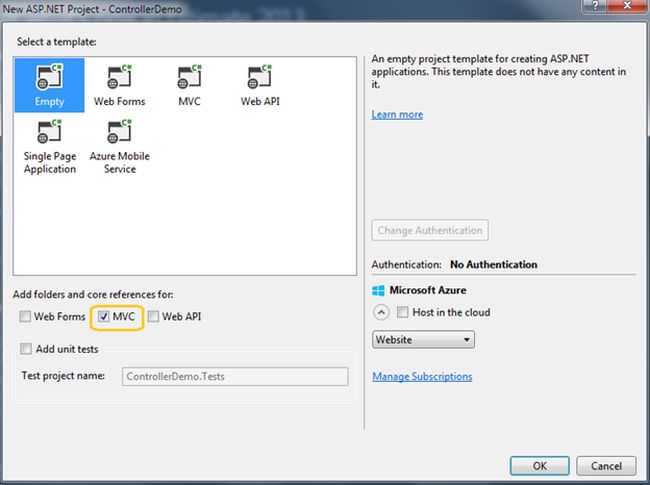The image size is (650, 485).
Task: Click the Change Authentication button
Action: click(x=430, y=230)
